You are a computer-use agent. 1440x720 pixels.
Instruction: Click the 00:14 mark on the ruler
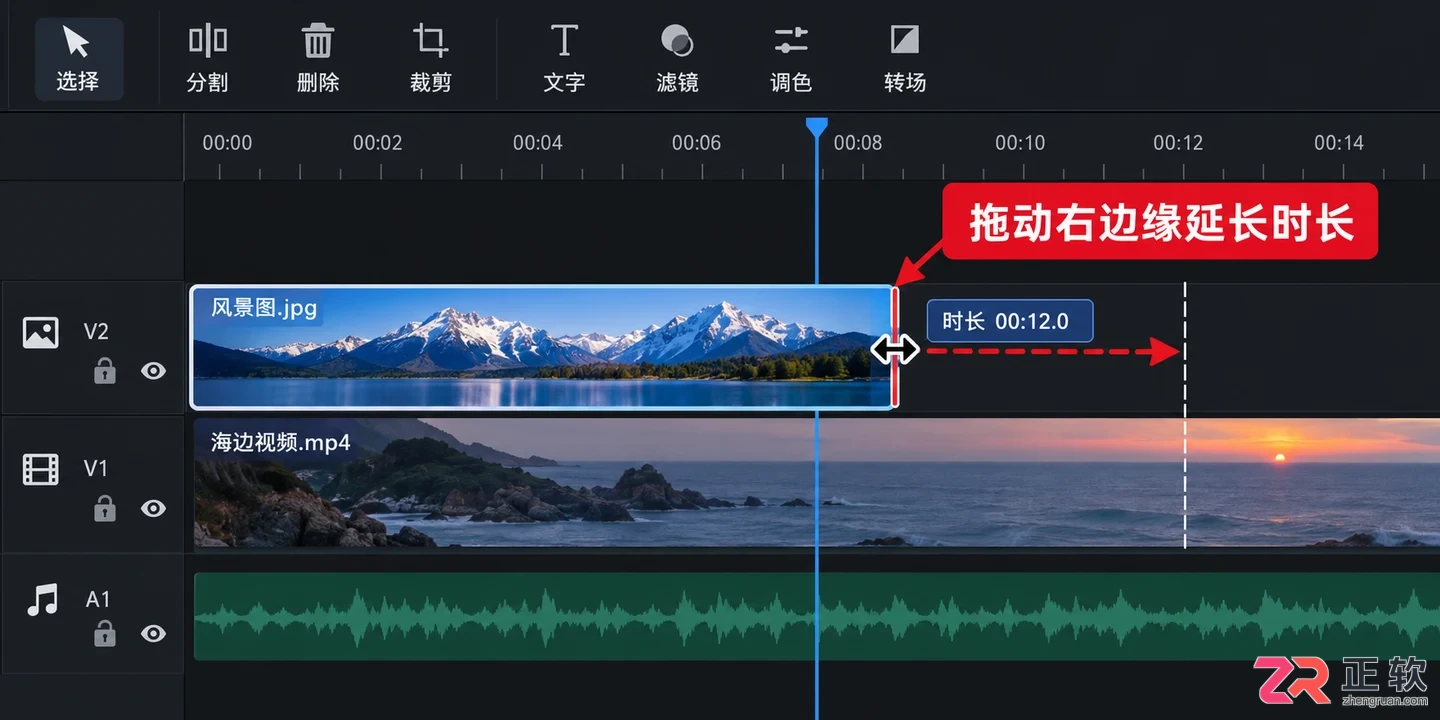pyautogui.click(x=1339, y=143)
